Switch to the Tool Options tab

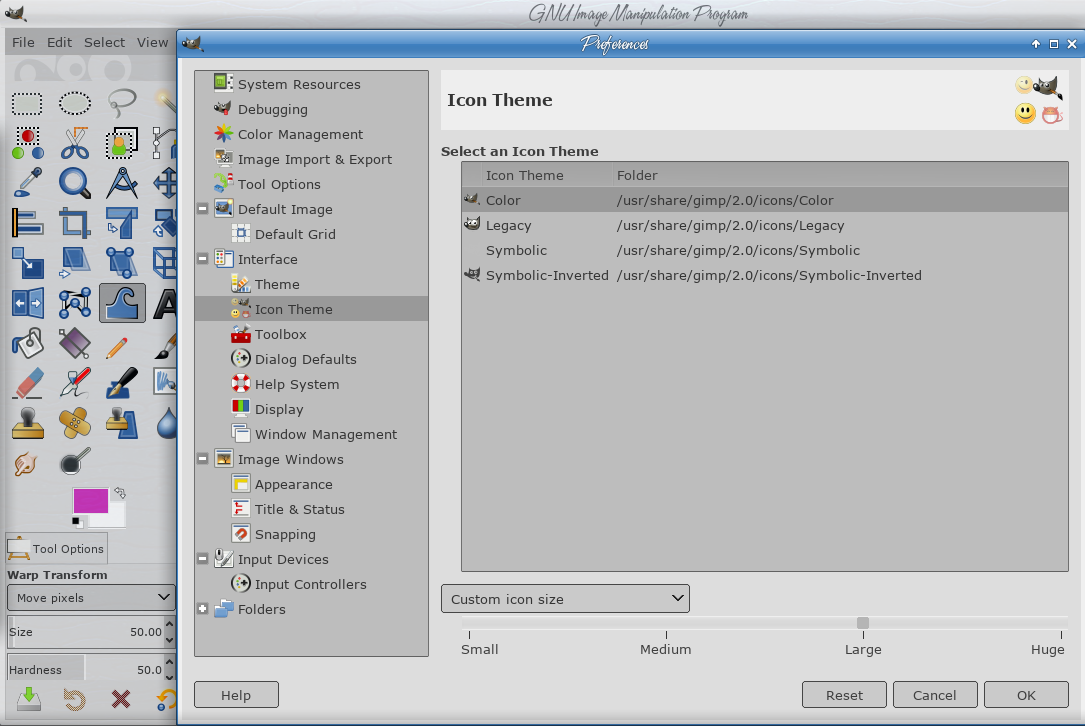click(56, 549)
